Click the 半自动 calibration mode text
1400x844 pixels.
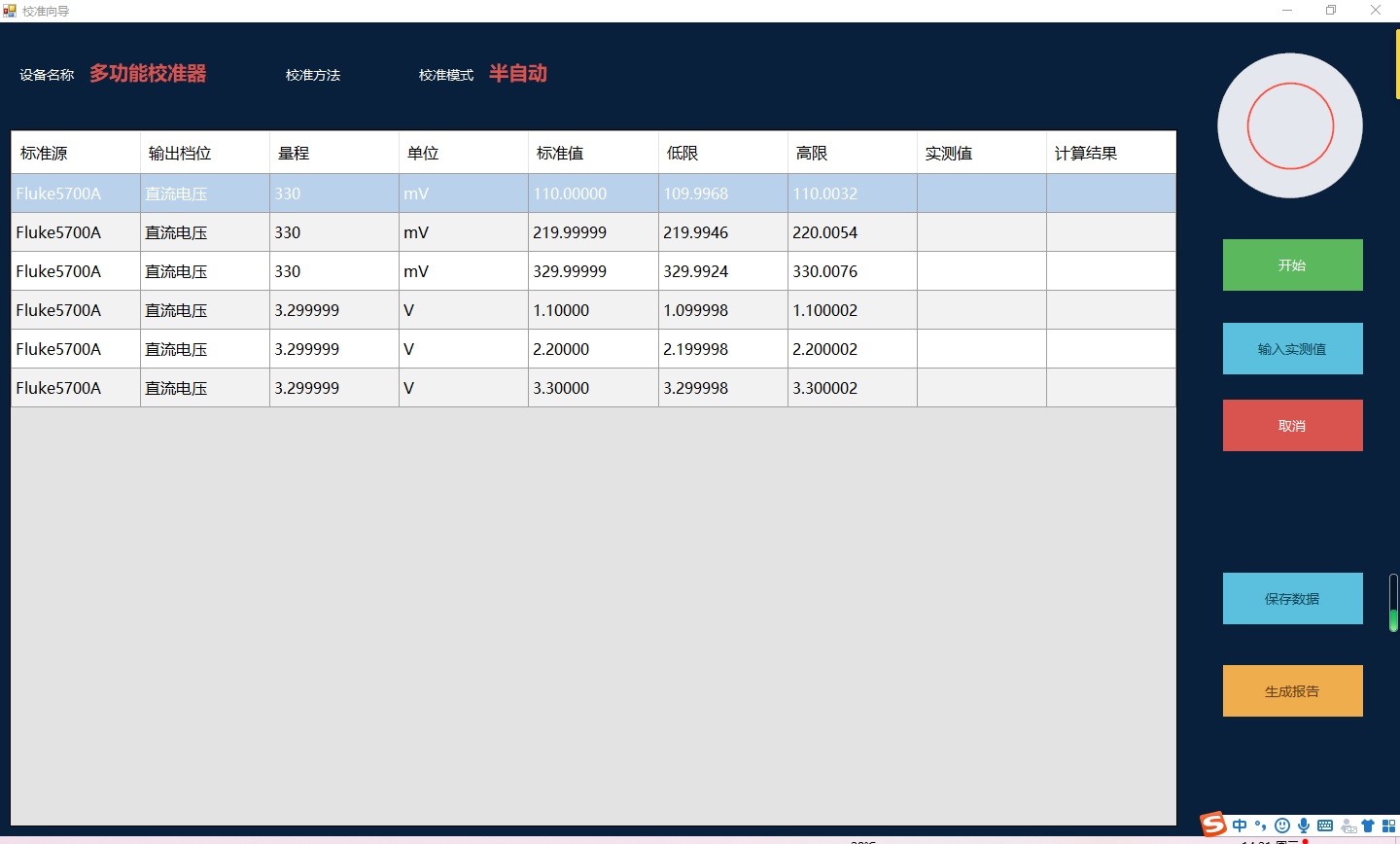coord(518,74)
